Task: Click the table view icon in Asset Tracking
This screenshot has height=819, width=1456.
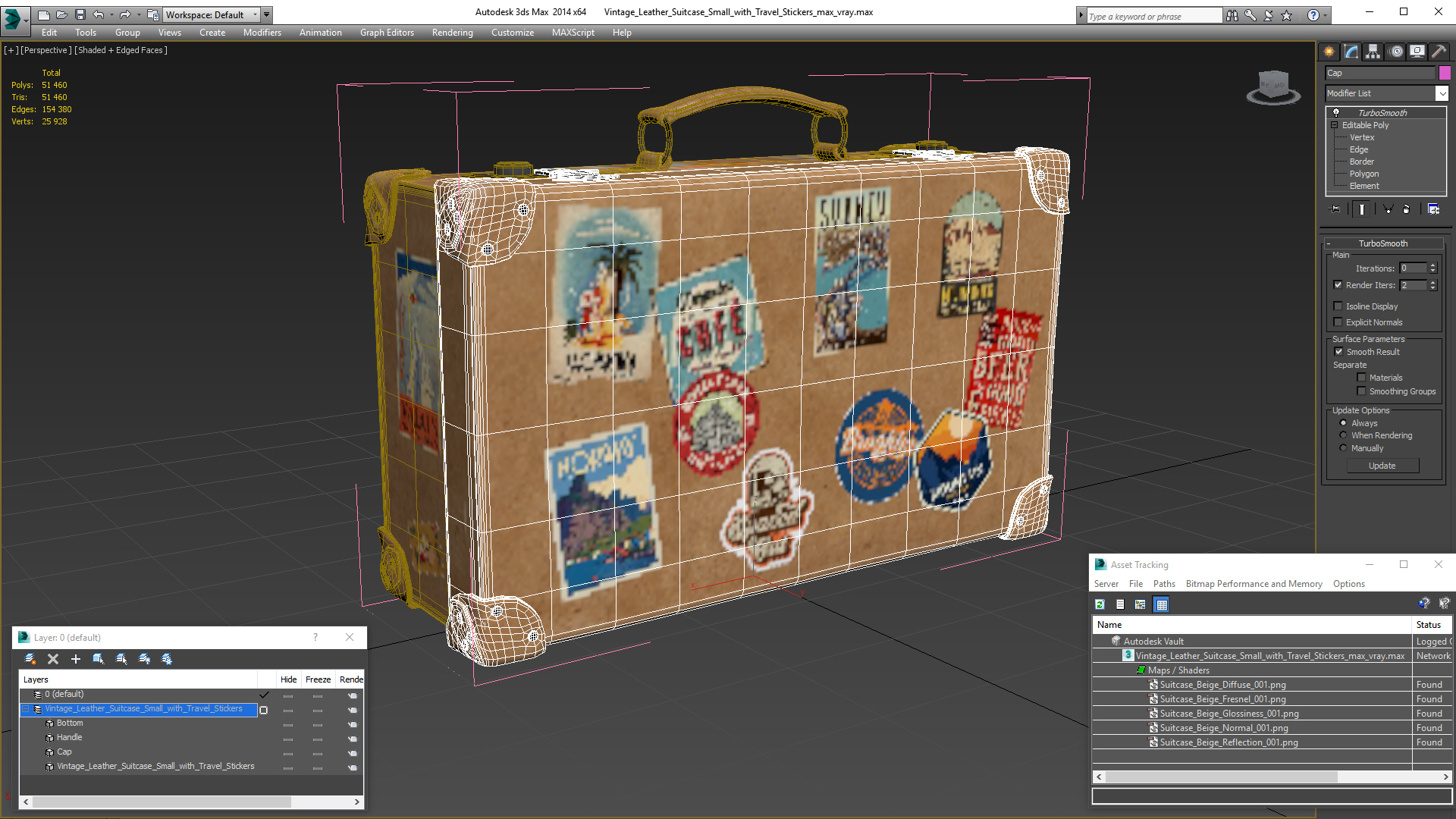Action: 1161,604
